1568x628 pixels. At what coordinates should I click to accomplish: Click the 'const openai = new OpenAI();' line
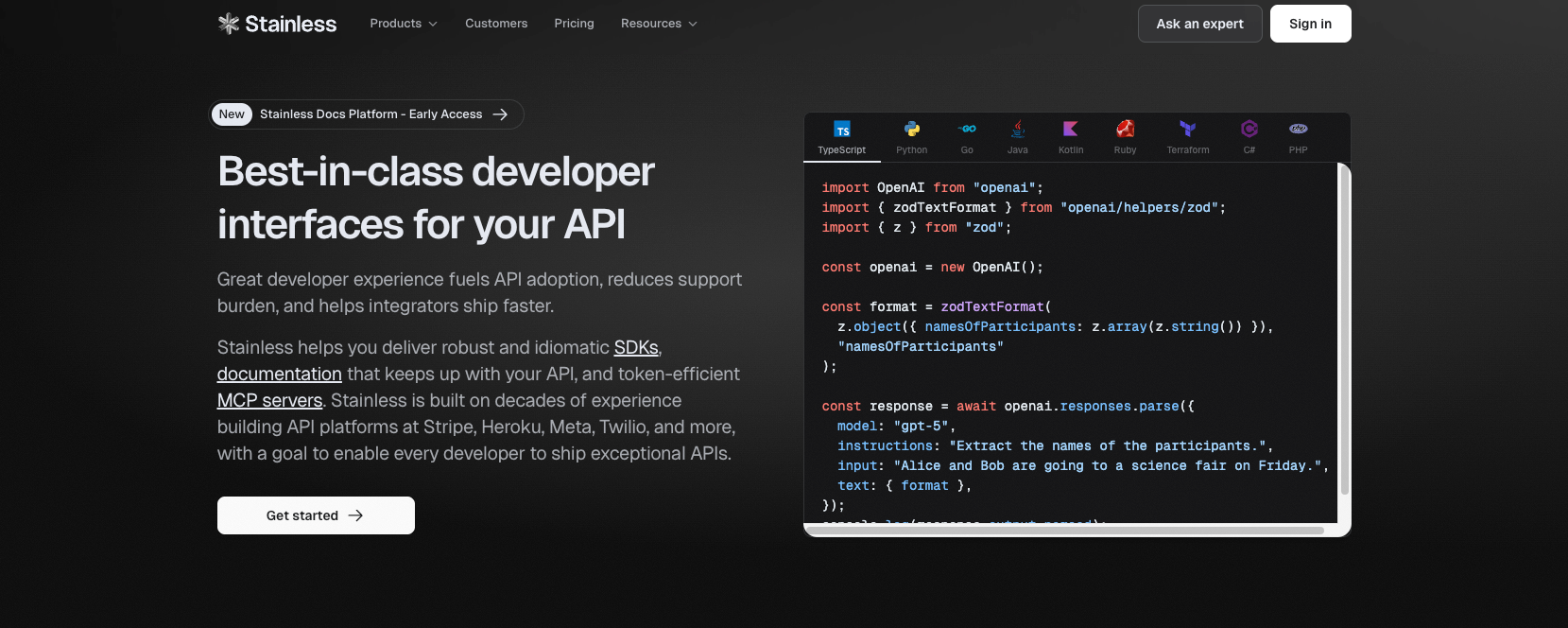(933, 268)
